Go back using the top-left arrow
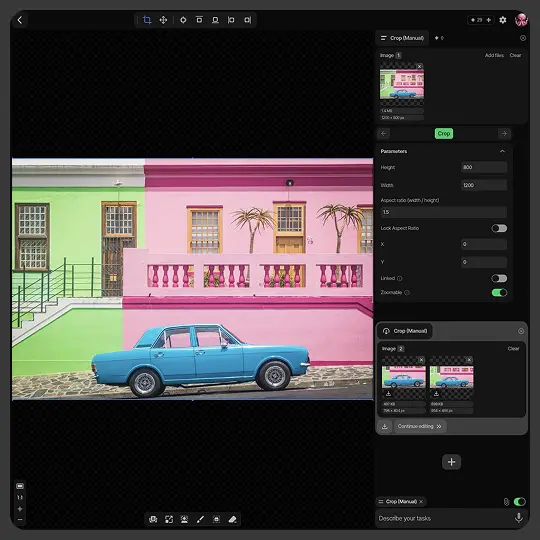540x540 pixels. (20, 20)
